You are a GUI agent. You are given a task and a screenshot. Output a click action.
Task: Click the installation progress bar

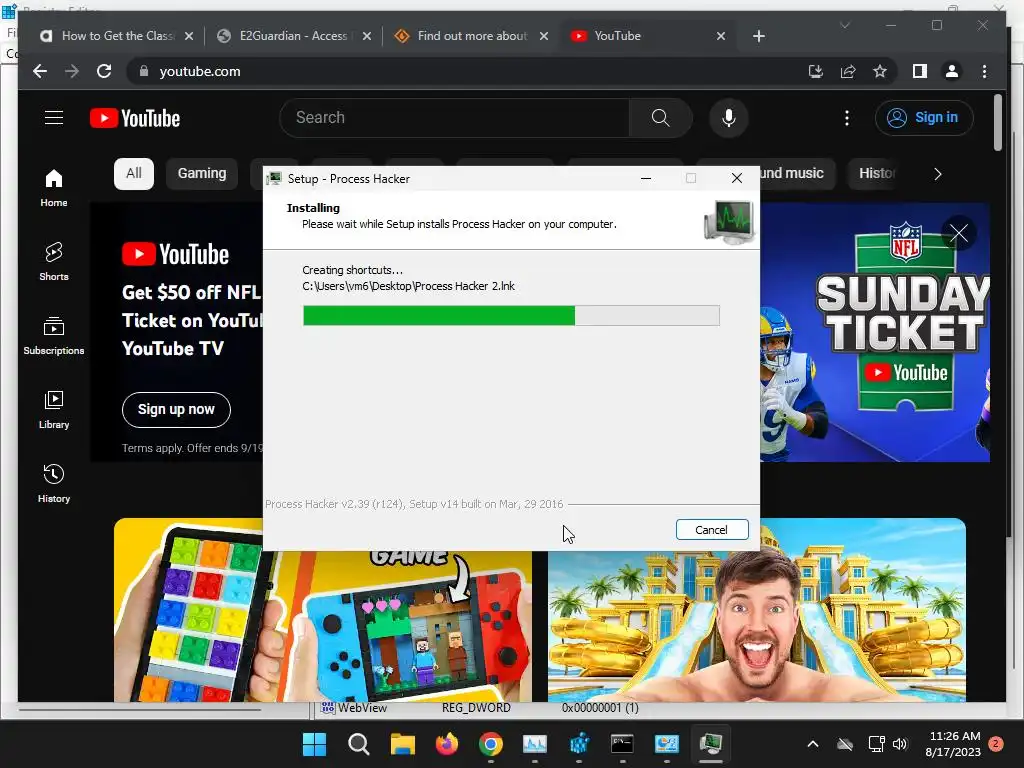tap(511, 315)
